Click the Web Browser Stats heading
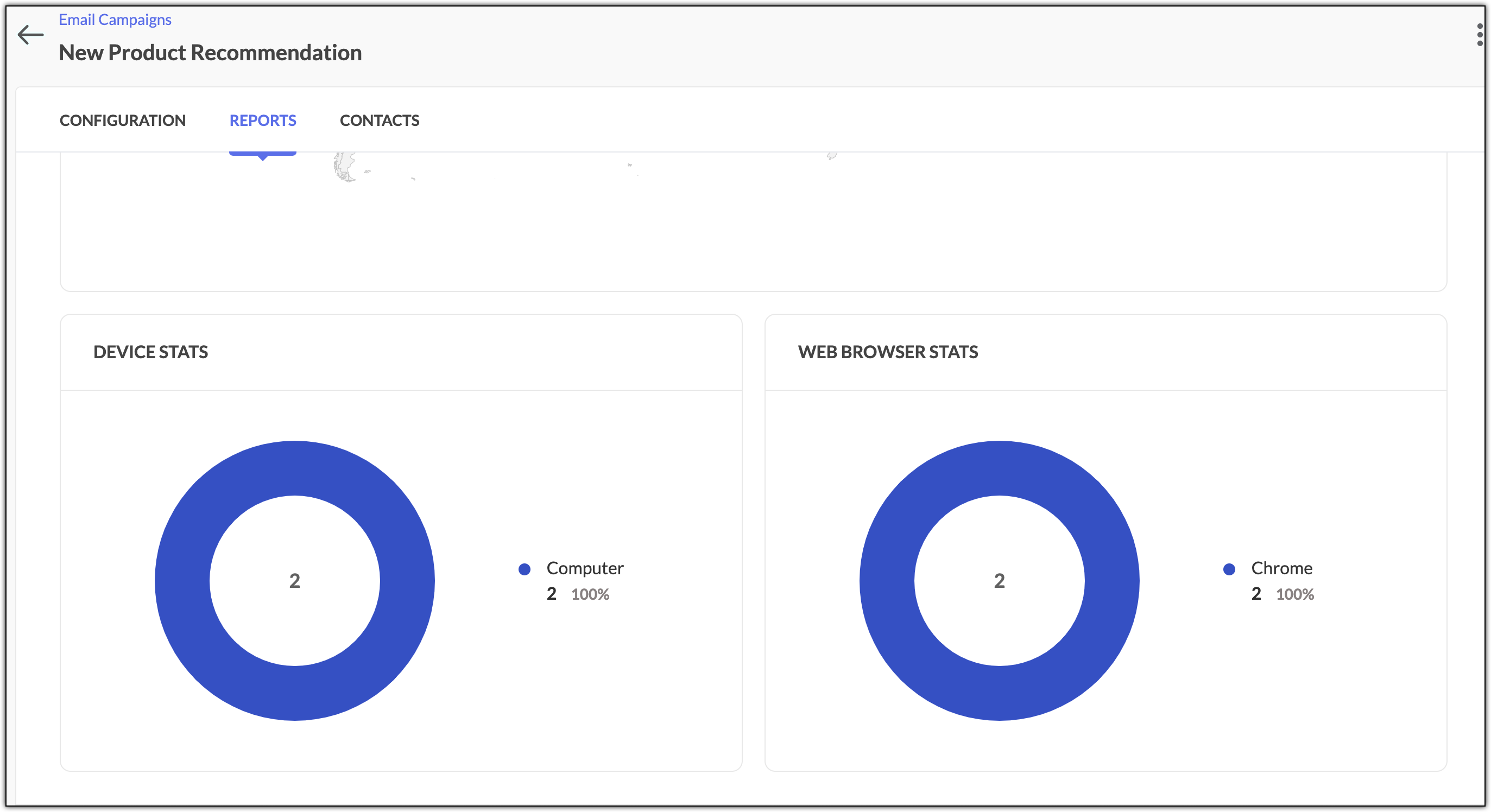 click(888, 352)
